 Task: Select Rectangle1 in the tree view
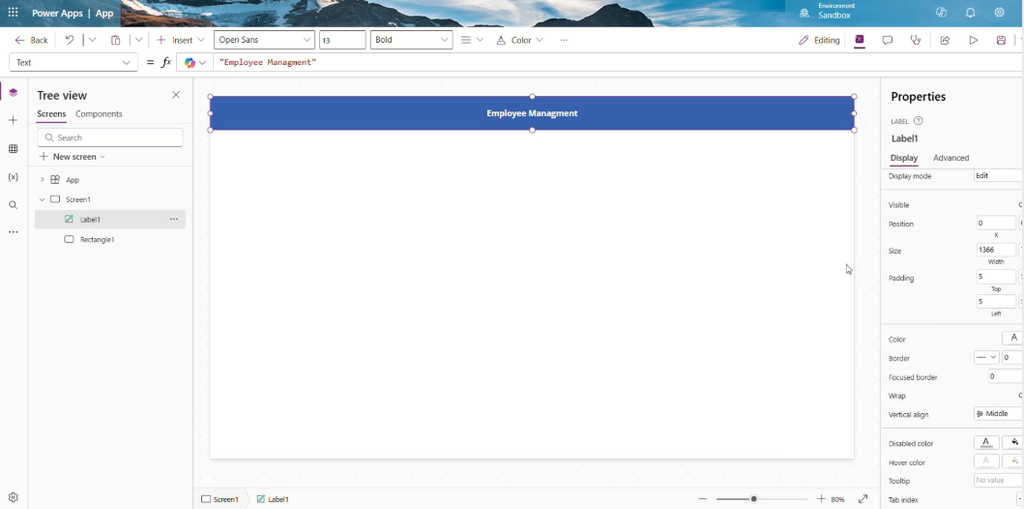tap(97, 240)
